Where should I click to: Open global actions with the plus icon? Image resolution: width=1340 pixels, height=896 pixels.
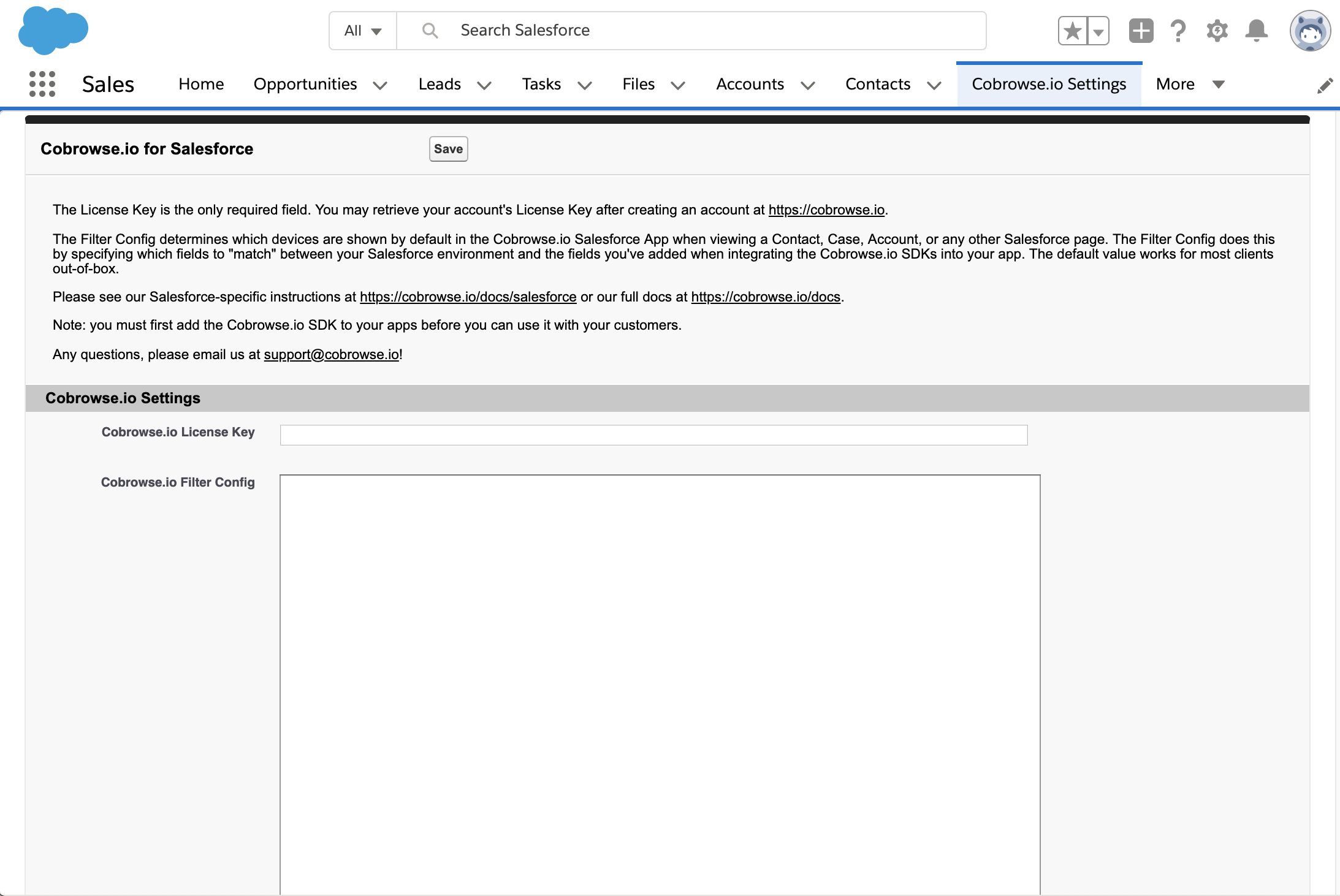[1140, 29]
